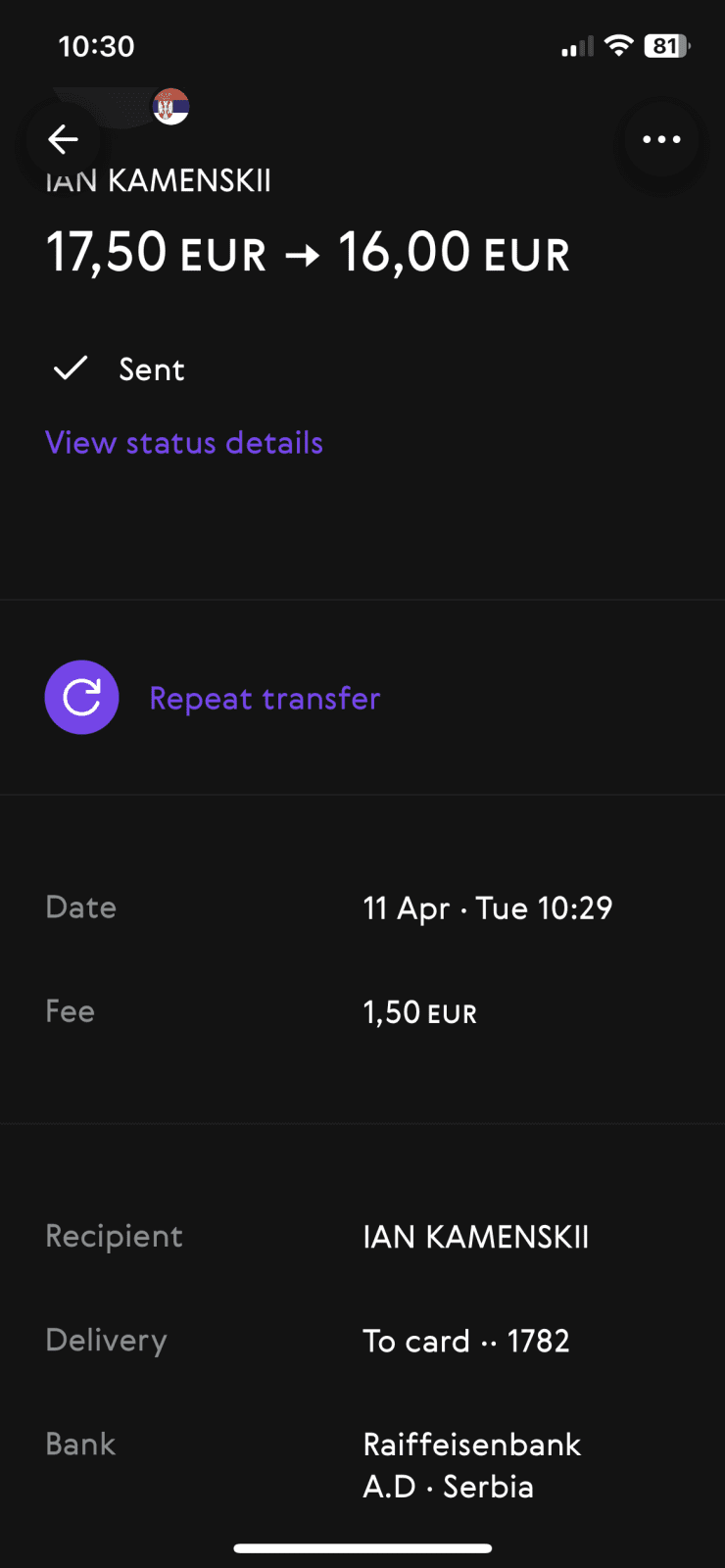Tap the 17,50 EUR sent amount

tap(157, 253)
